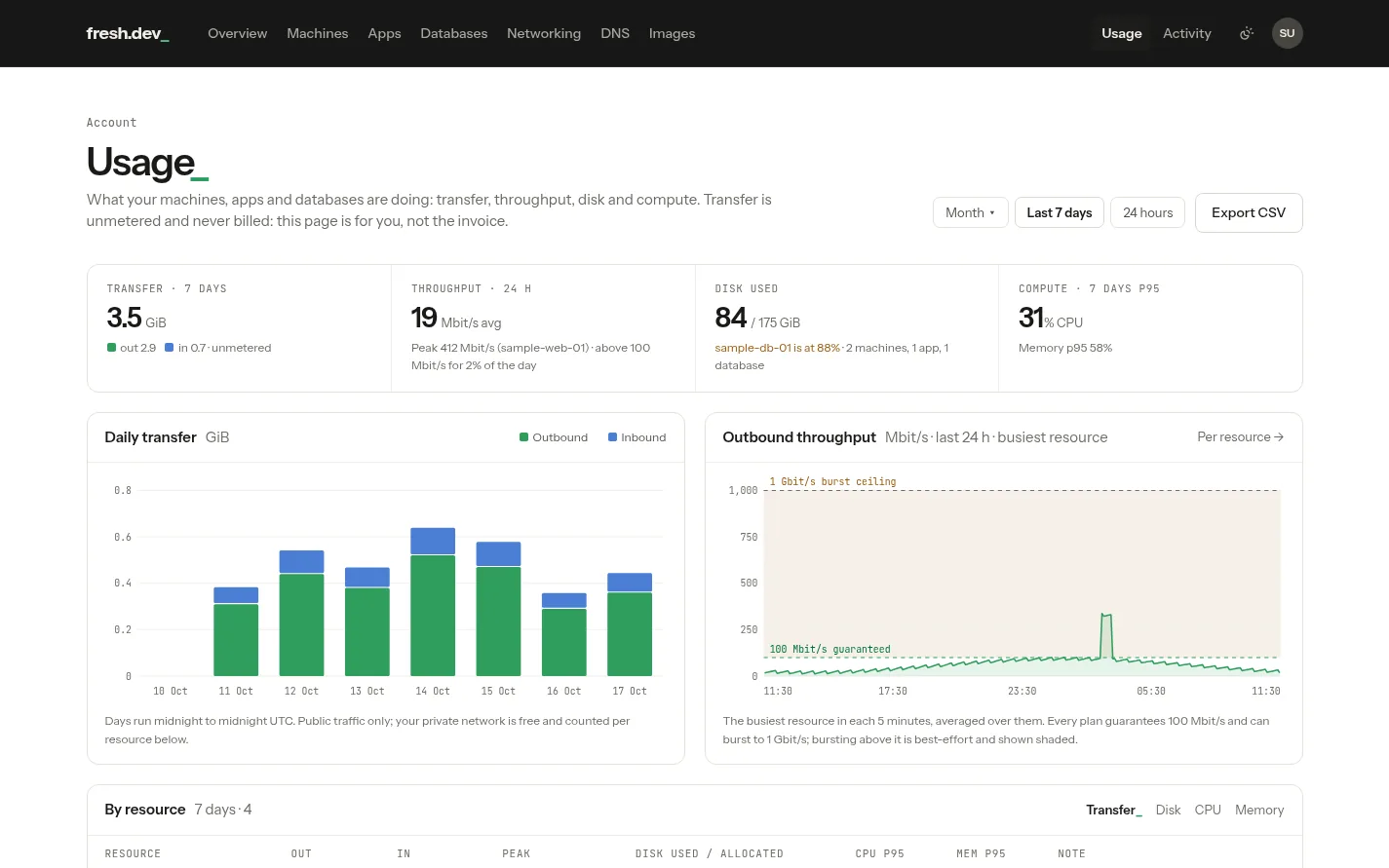Select the Usage nav item
This screenshot has height=868, width=1389.
coord(1121,33)
